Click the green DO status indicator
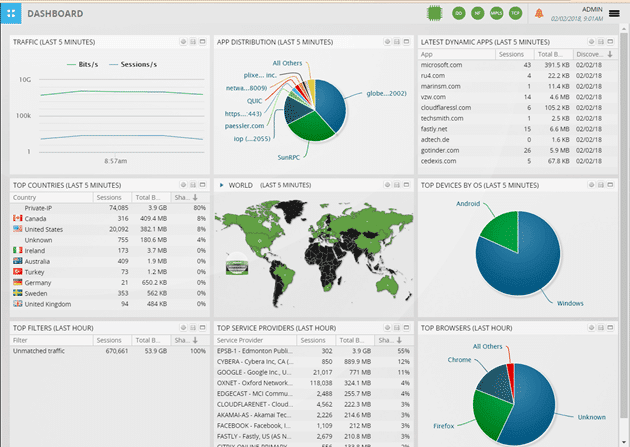The width and height of the screenshot is (630, 447). pyautogui.click(x=458, y=13)
